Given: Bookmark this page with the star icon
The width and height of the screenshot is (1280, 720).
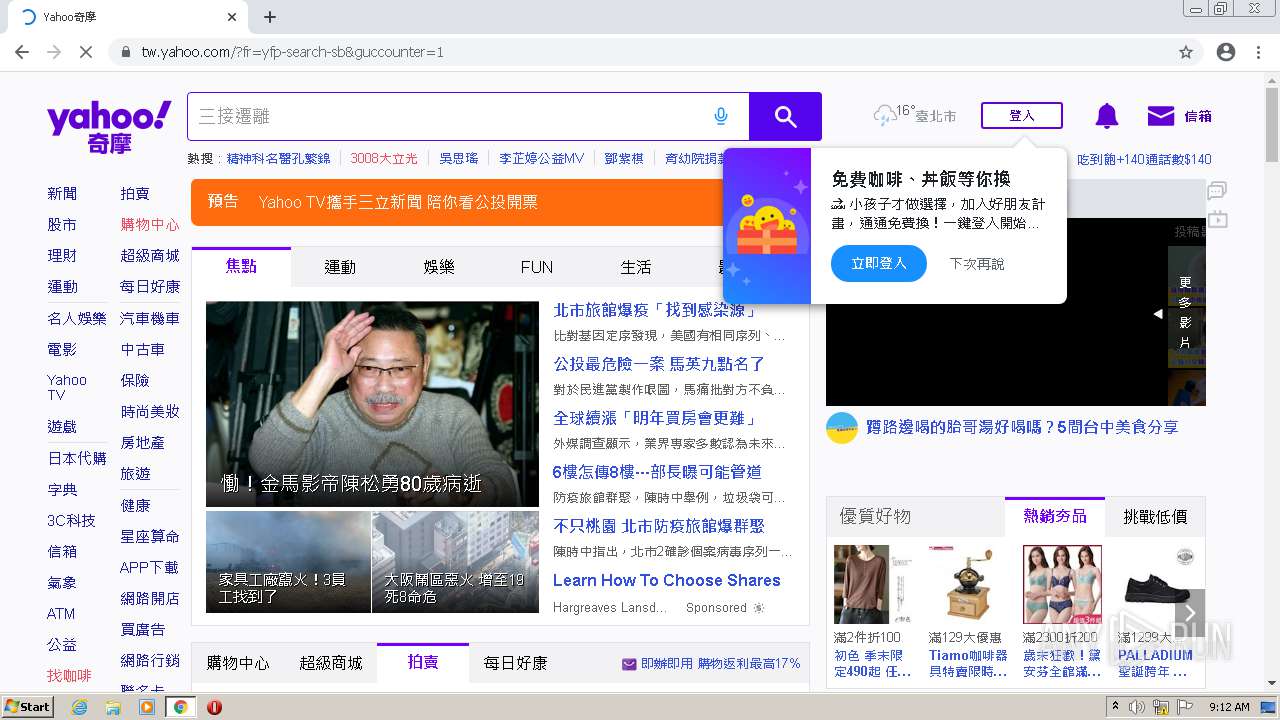Looking at the screenshot, I should tap(1186, 52).
